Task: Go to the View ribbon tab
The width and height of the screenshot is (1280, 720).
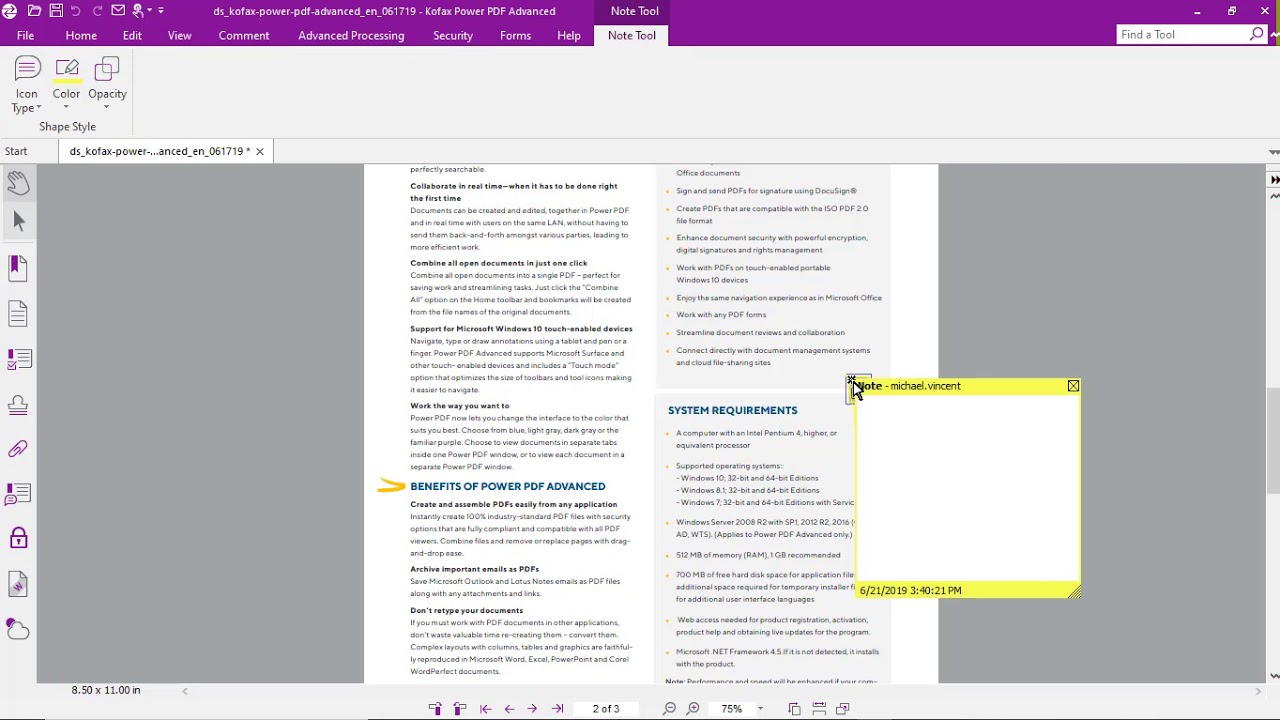Action: click(x=180, y=35)
